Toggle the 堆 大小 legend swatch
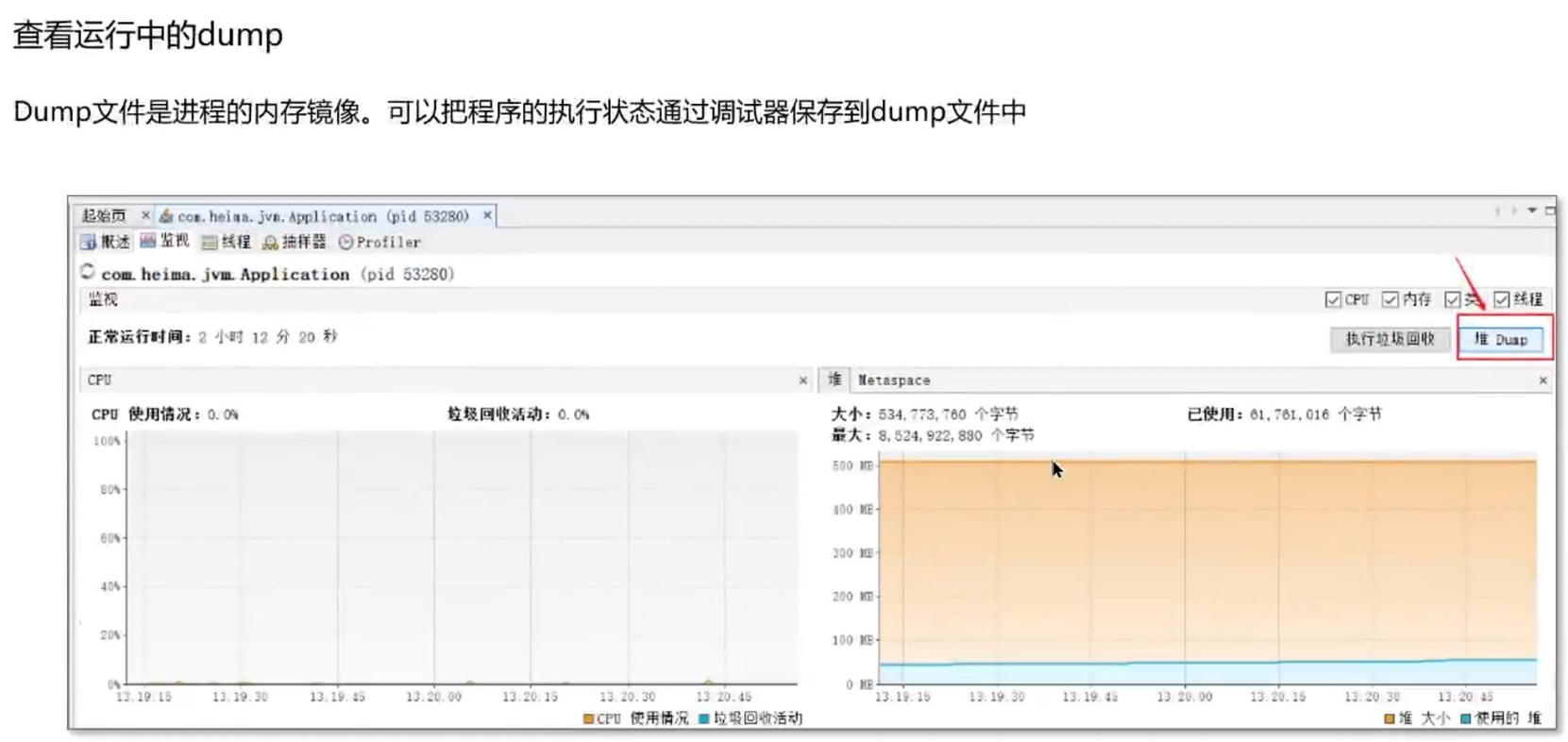This screenshot has width=1568, height=742. 1390,719
